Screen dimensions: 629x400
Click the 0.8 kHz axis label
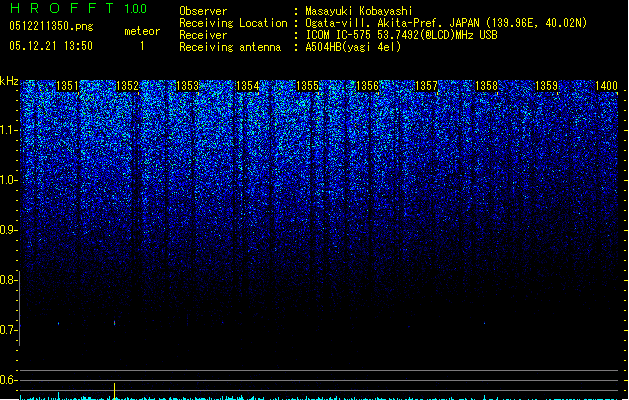coord(8,280)
